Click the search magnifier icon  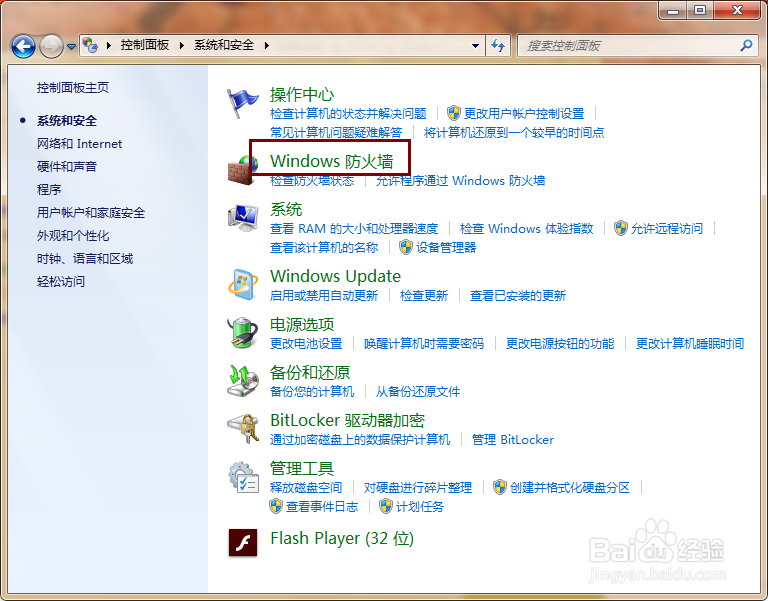pos(746,46)
